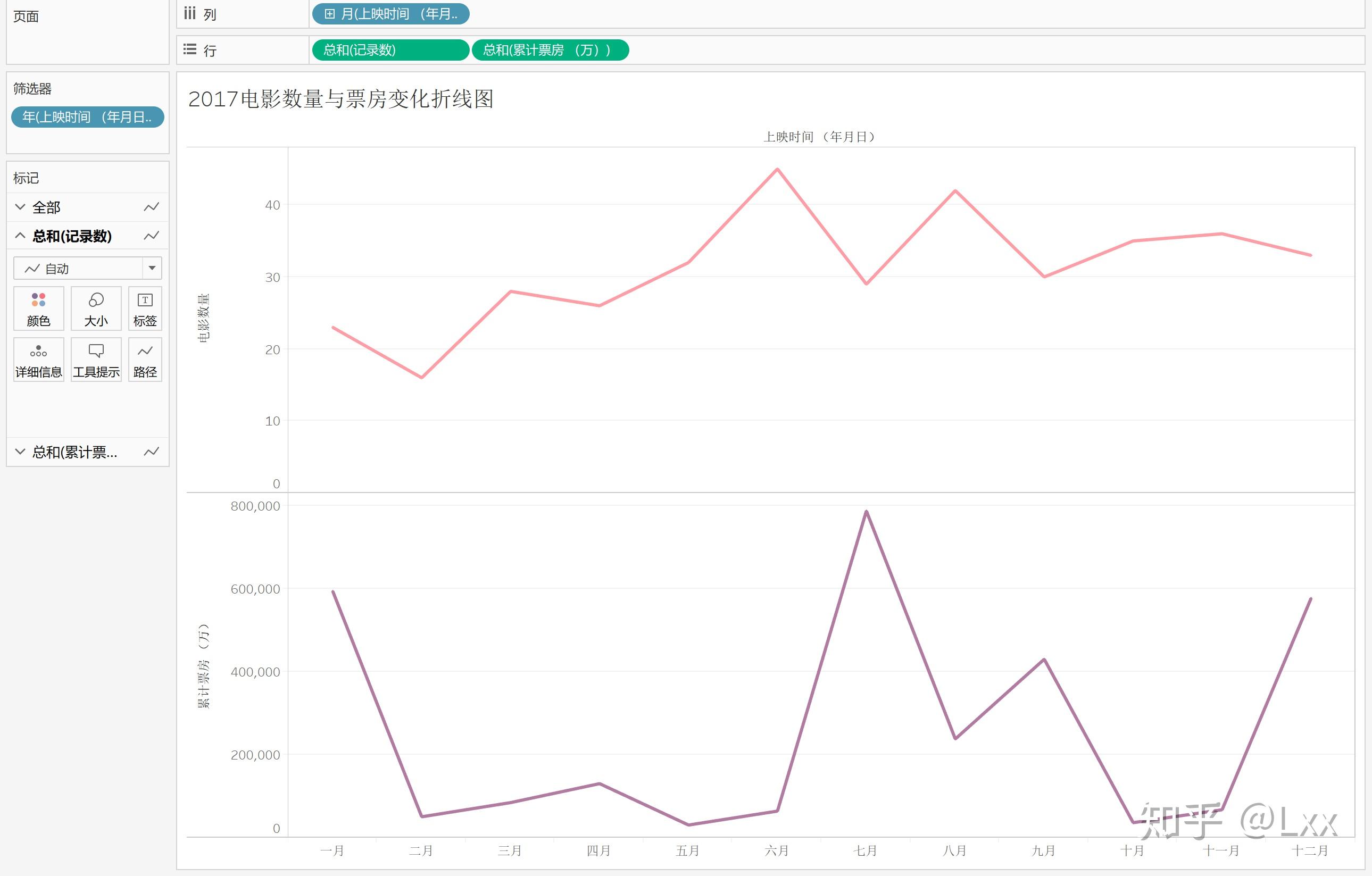The width and height of the screenshot is (1372, 876).
Task: Click the 八月 axis label
Action: [x=955, y=851]
